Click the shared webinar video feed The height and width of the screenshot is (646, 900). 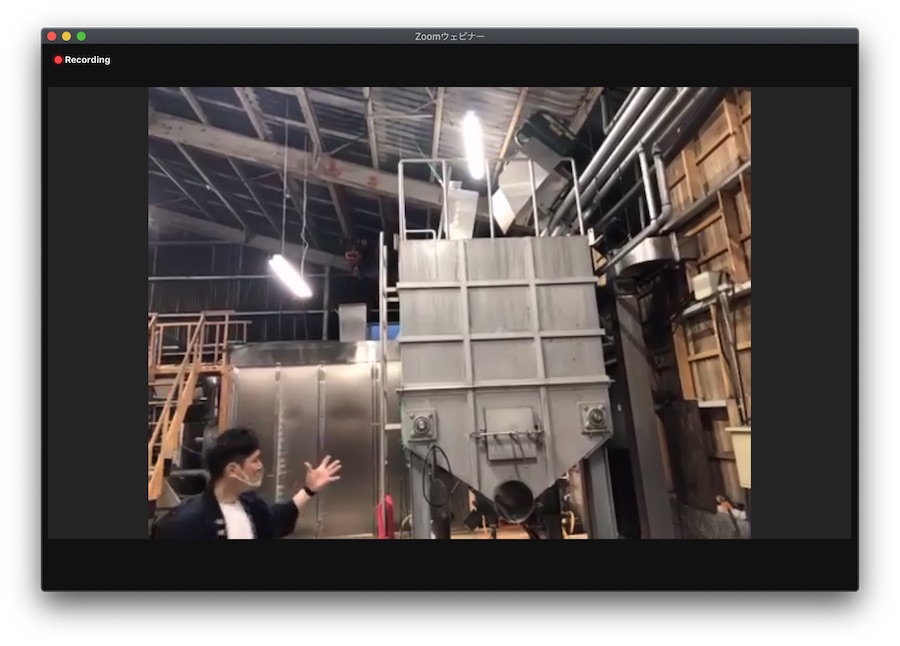[x=449, y=313]
